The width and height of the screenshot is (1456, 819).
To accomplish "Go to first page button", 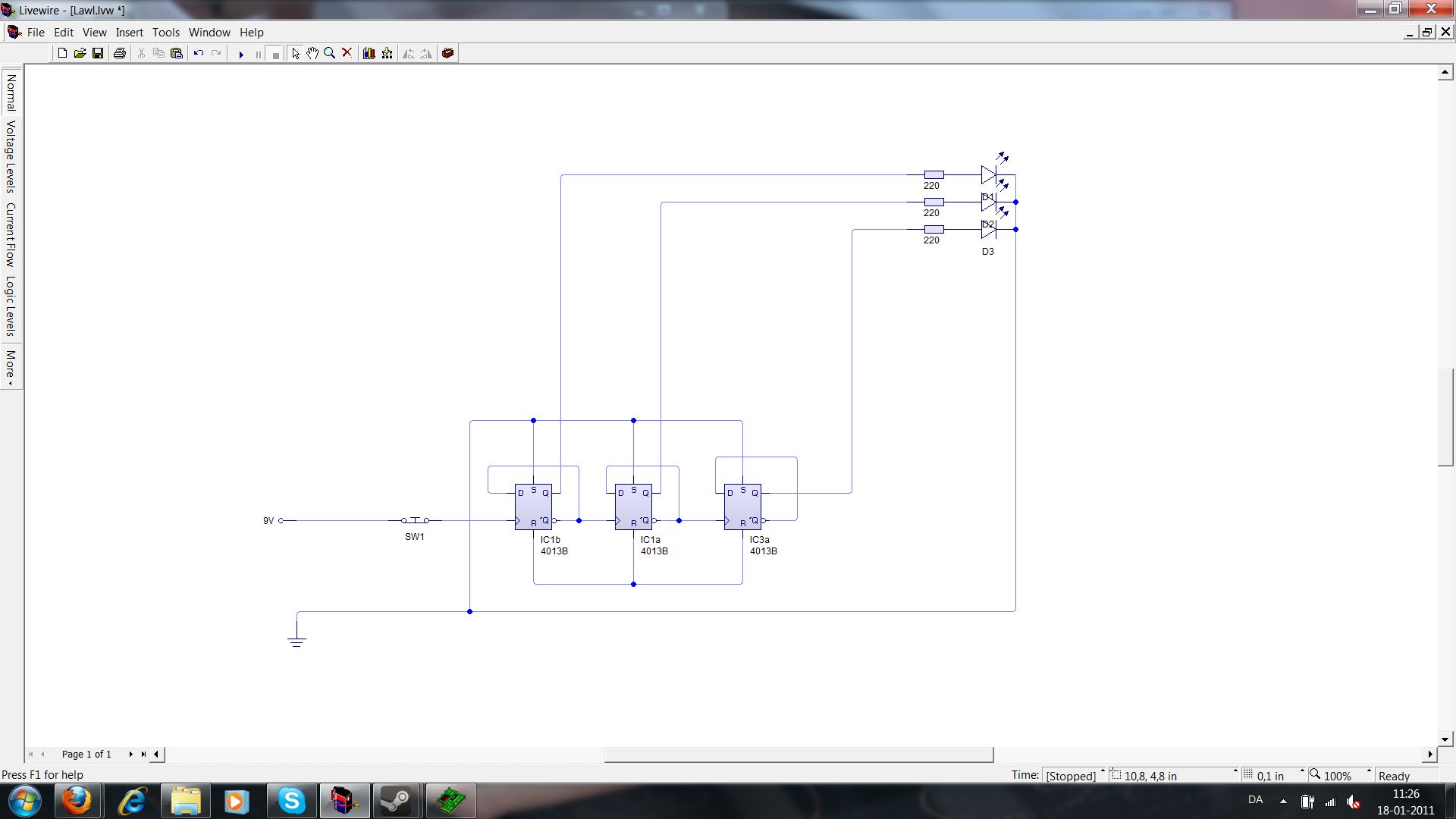I will click(x=30, y=754).
